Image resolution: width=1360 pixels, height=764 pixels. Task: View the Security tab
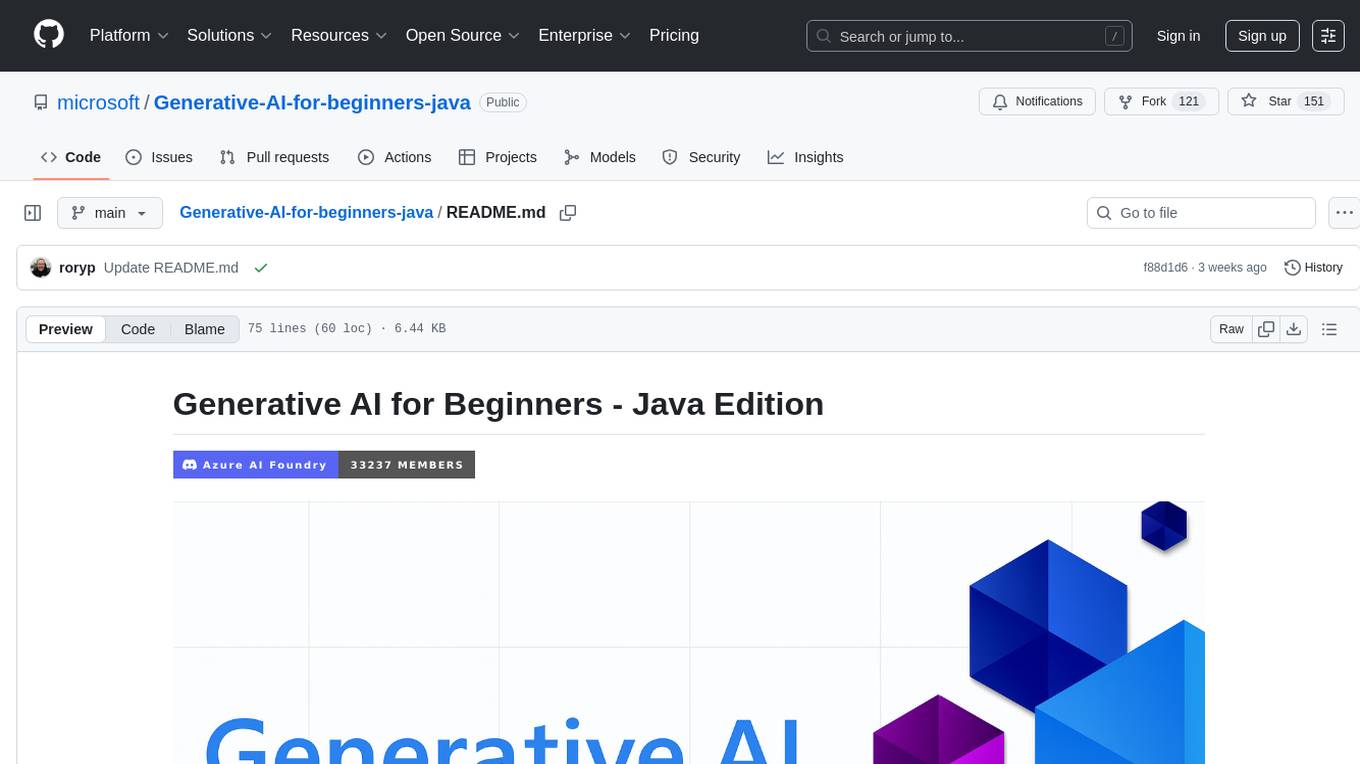pyautogui.click(x=701, y=157)
